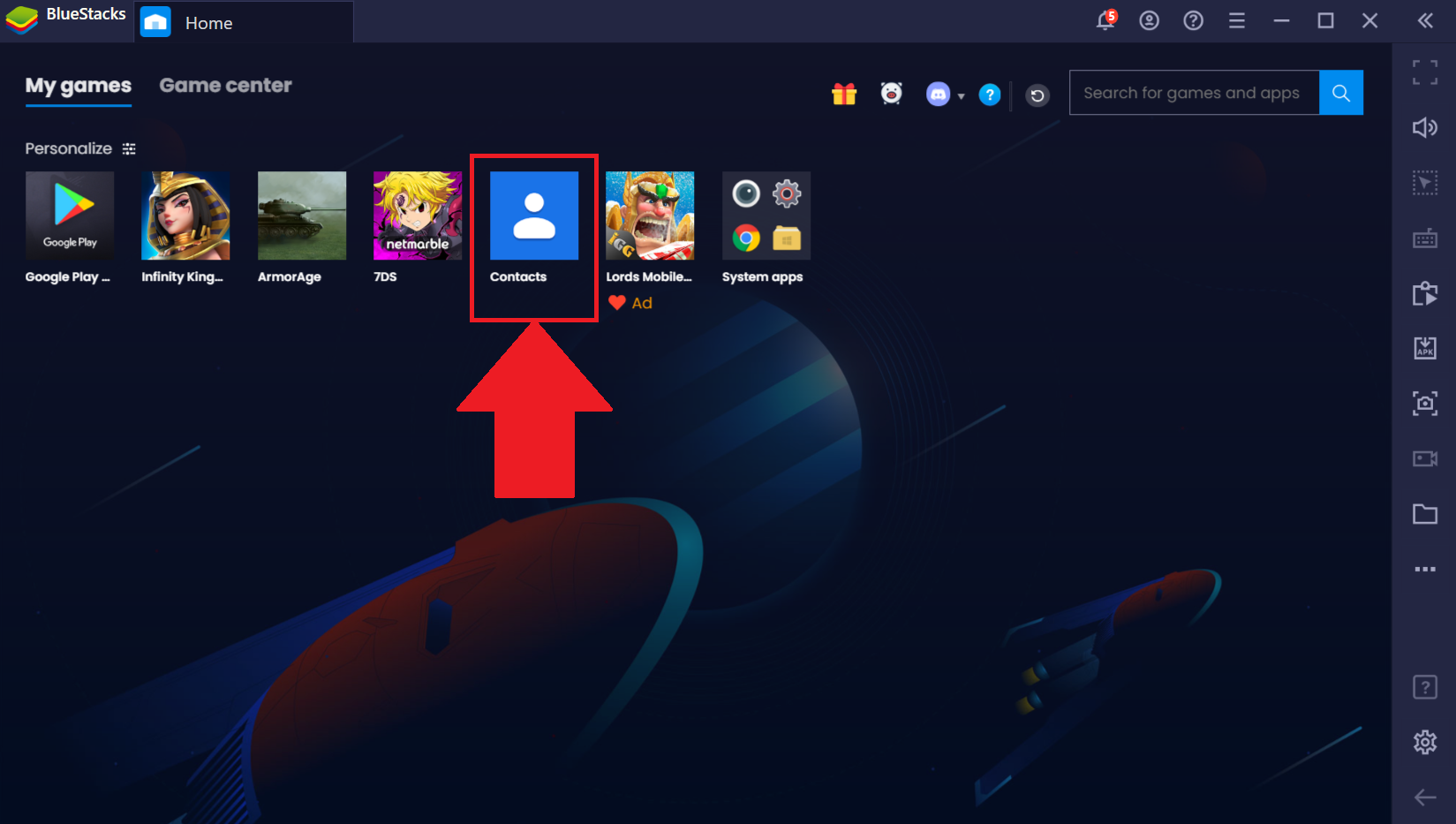This screenshot has height=824, width=1456.
Task: Open the hamburger menu in title bar
Action: (x=1237, y=20)
